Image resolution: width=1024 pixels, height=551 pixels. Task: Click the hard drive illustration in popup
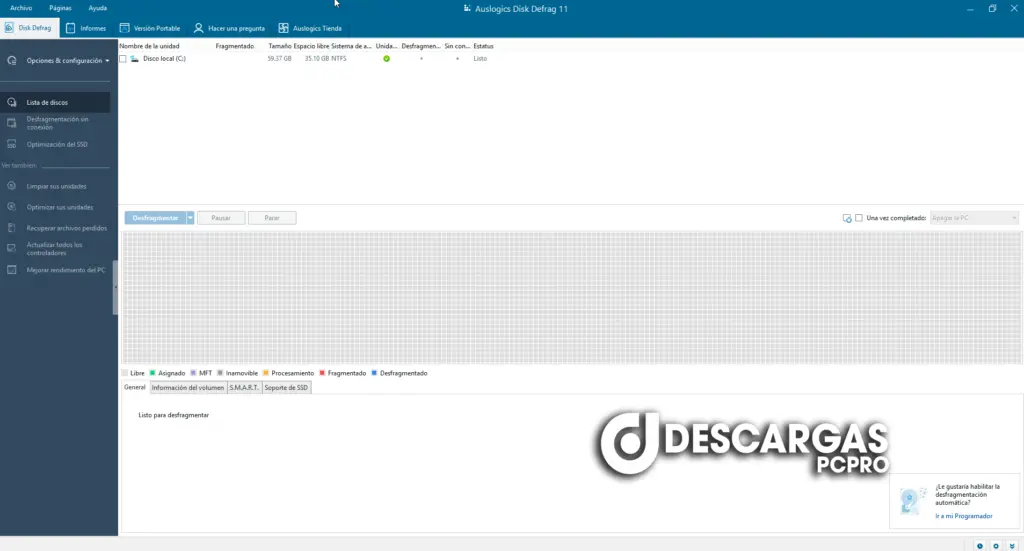click(x=912, y=501)
